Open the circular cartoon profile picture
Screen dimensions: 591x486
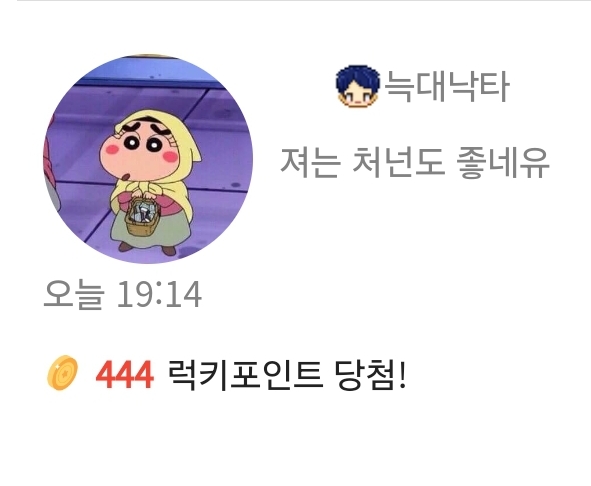point(148,159)
